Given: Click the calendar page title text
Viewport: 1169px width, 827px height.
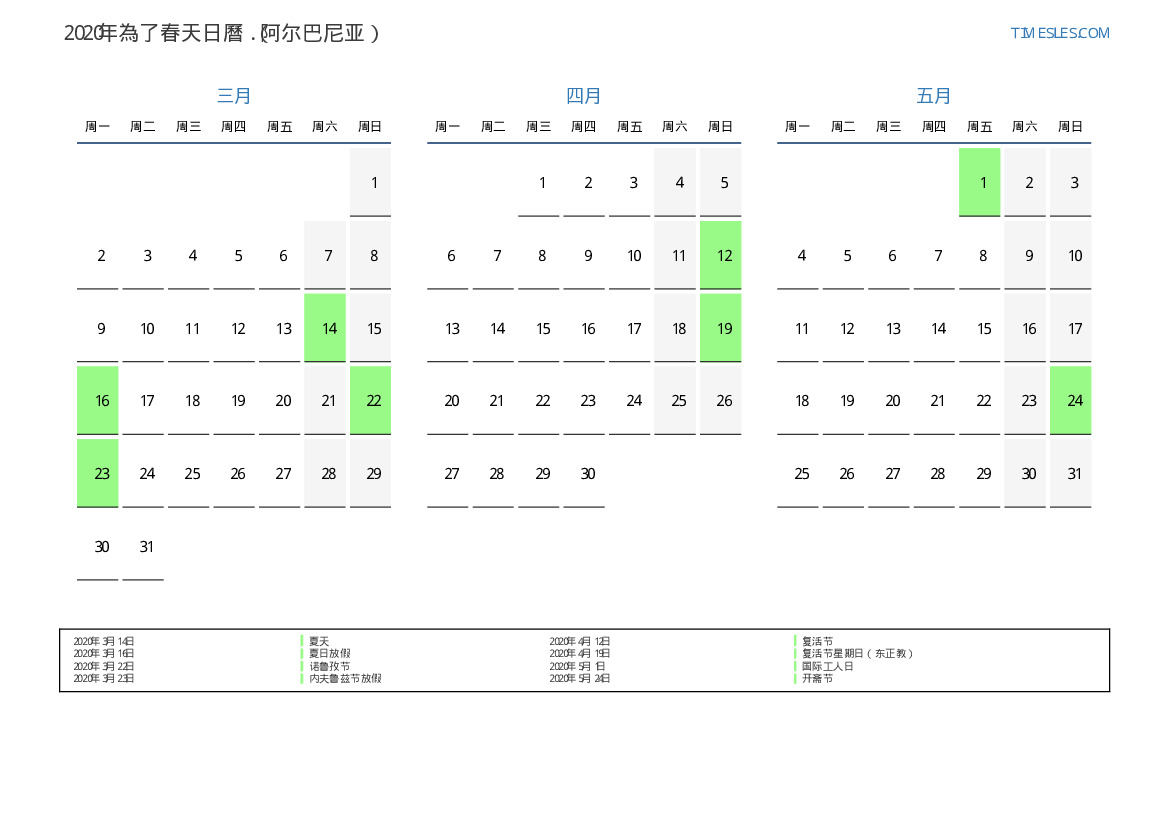Looking at the screenshot, I should [x=222, y=33].
